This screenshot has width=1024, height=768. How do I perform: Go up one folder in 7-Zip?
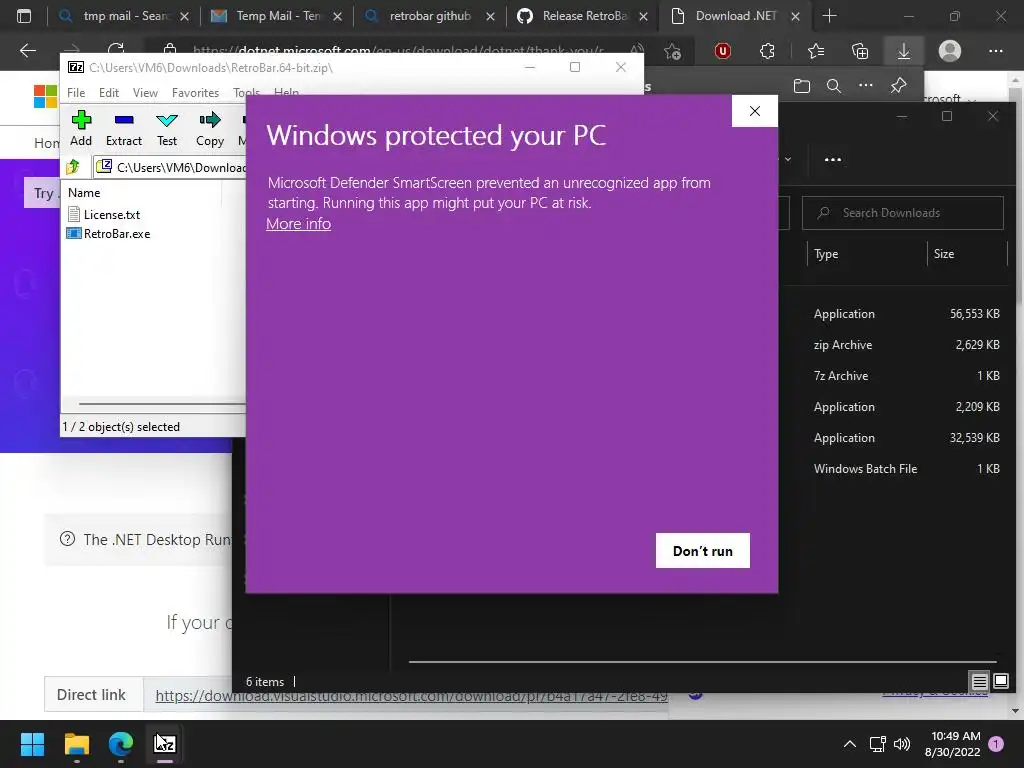tap(73, 167)
